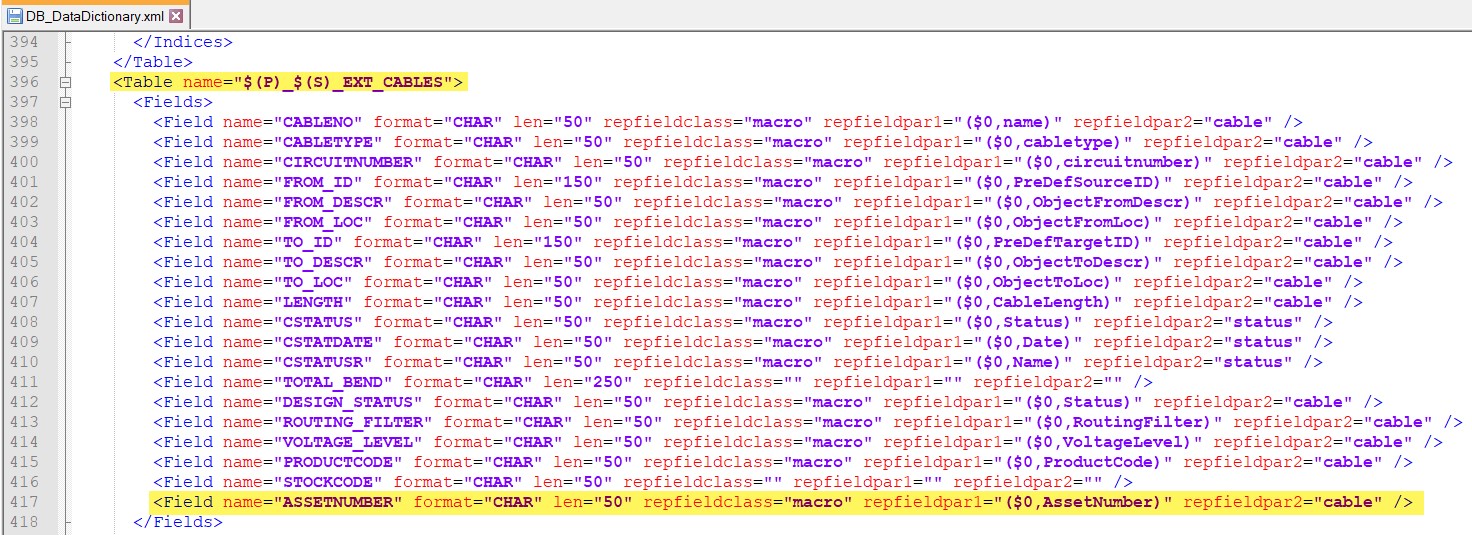Collapse the Fields fold marker on line 397
This screenshot has width=1472, height=535.
point(66,102)
